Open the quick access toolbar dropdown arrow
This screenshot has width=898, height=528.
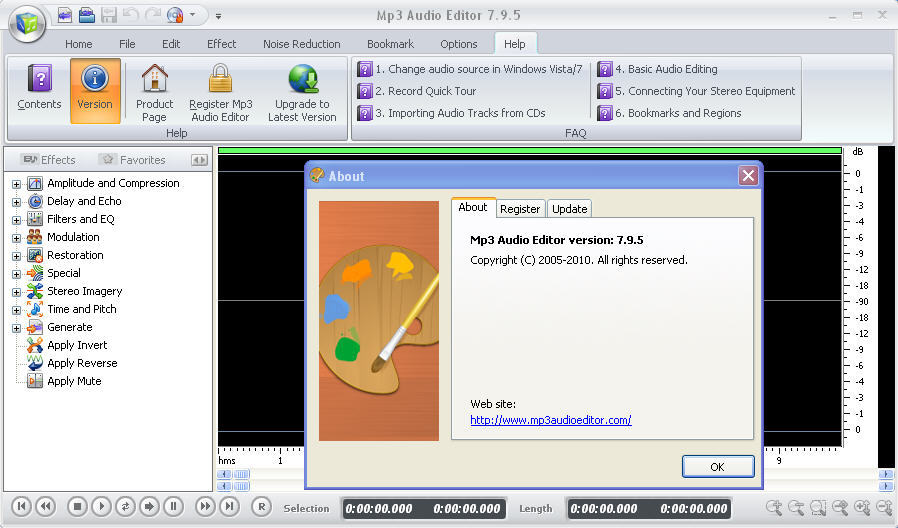click(x=218, y=17)
